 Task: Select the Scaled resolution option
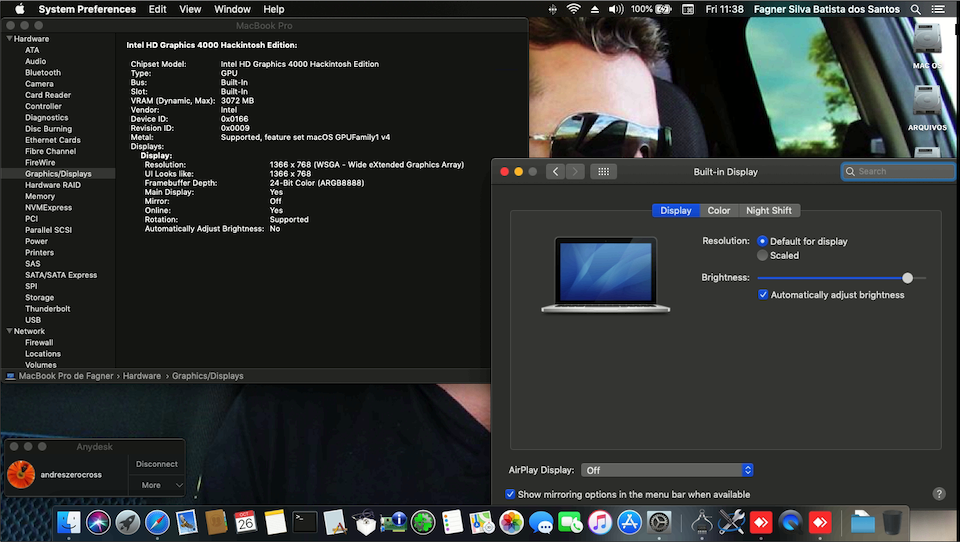click(x=763, y=255)
